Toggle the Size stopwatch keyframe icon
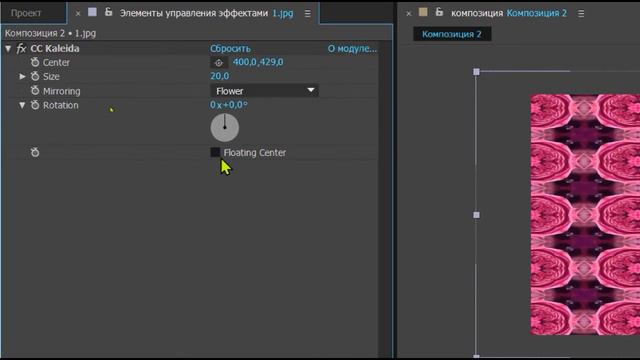The image size is (640, 360). coord(35,76)
